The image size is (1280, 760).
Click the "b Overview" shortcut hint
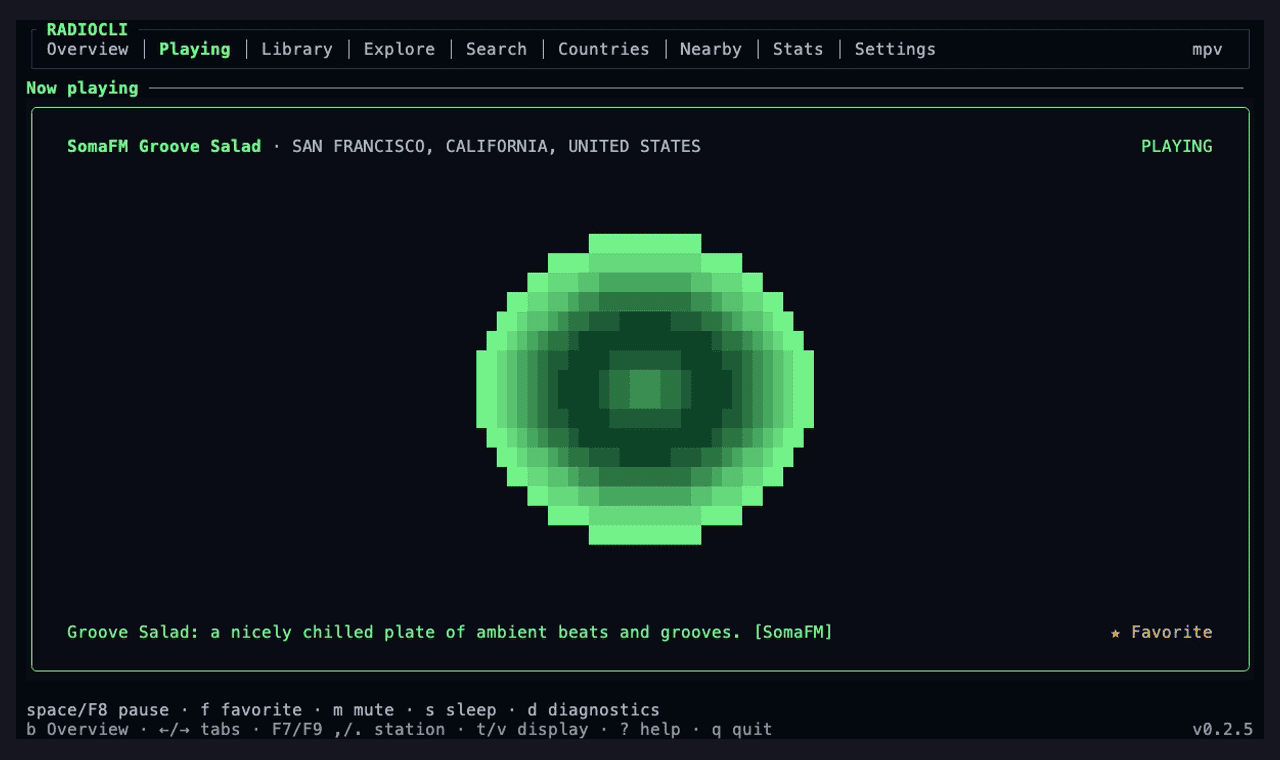pos(77,729)
